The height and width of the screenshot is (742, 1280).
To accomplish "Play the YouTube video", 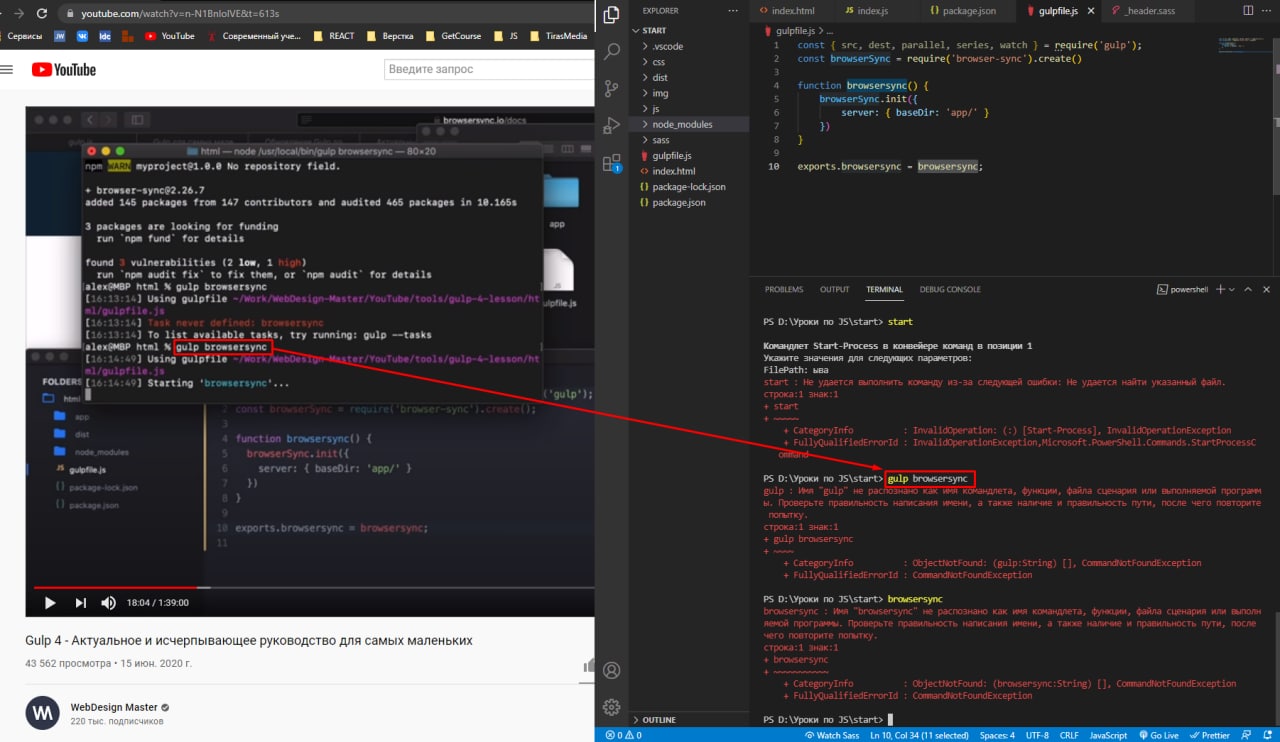I will (x=49, y=603).
